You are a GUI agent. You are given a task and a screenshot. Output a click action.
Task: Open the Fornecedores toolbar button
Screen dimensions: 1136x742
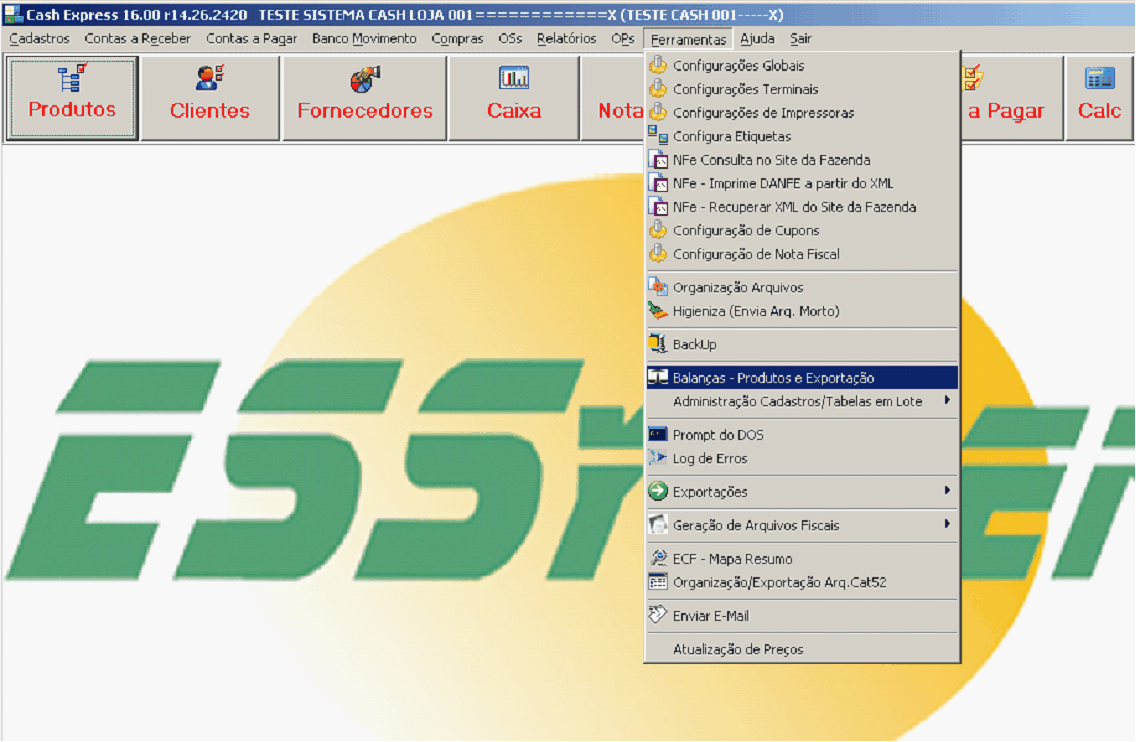coord(364,98)
